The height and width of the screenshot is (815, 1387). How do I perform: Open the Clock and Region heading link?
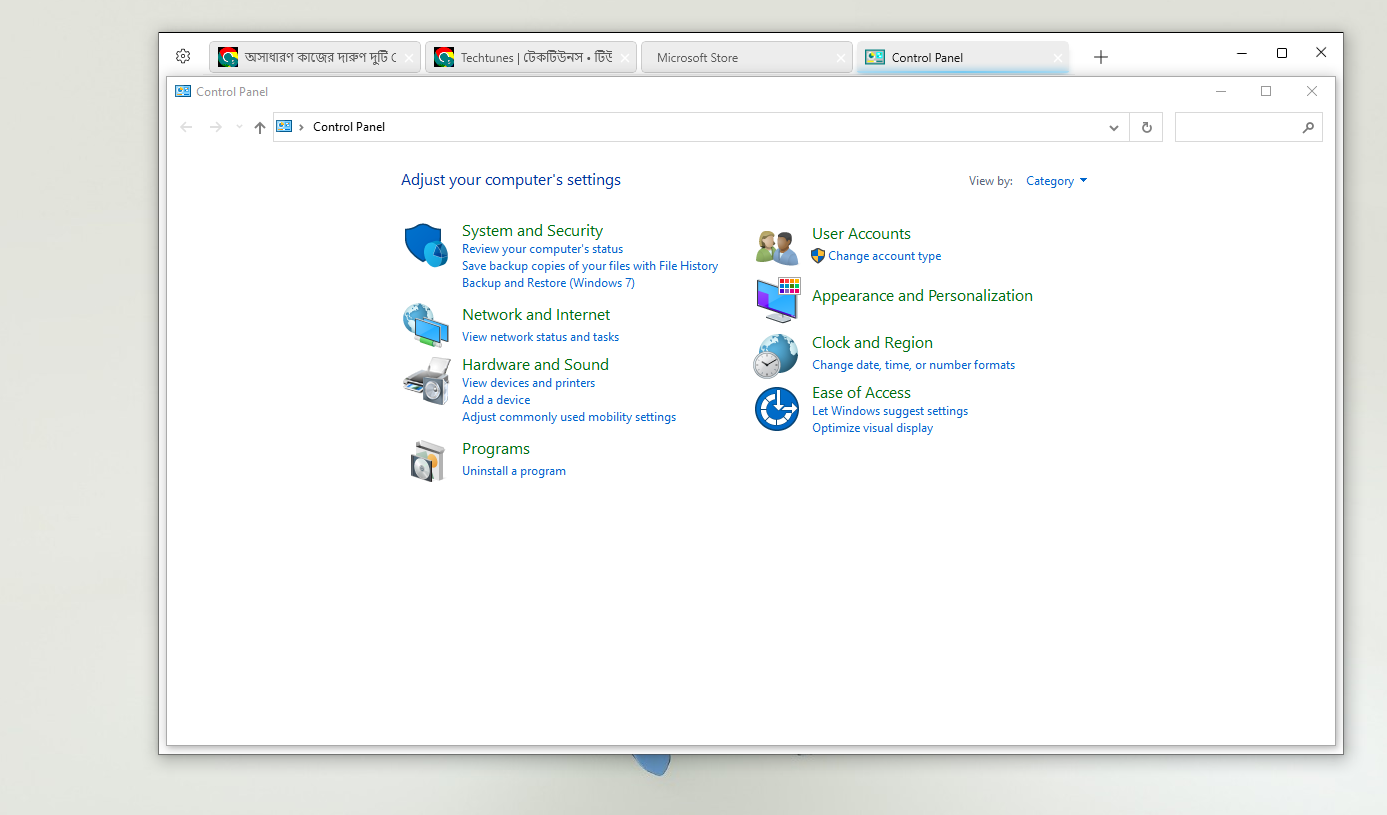(872, 343)
